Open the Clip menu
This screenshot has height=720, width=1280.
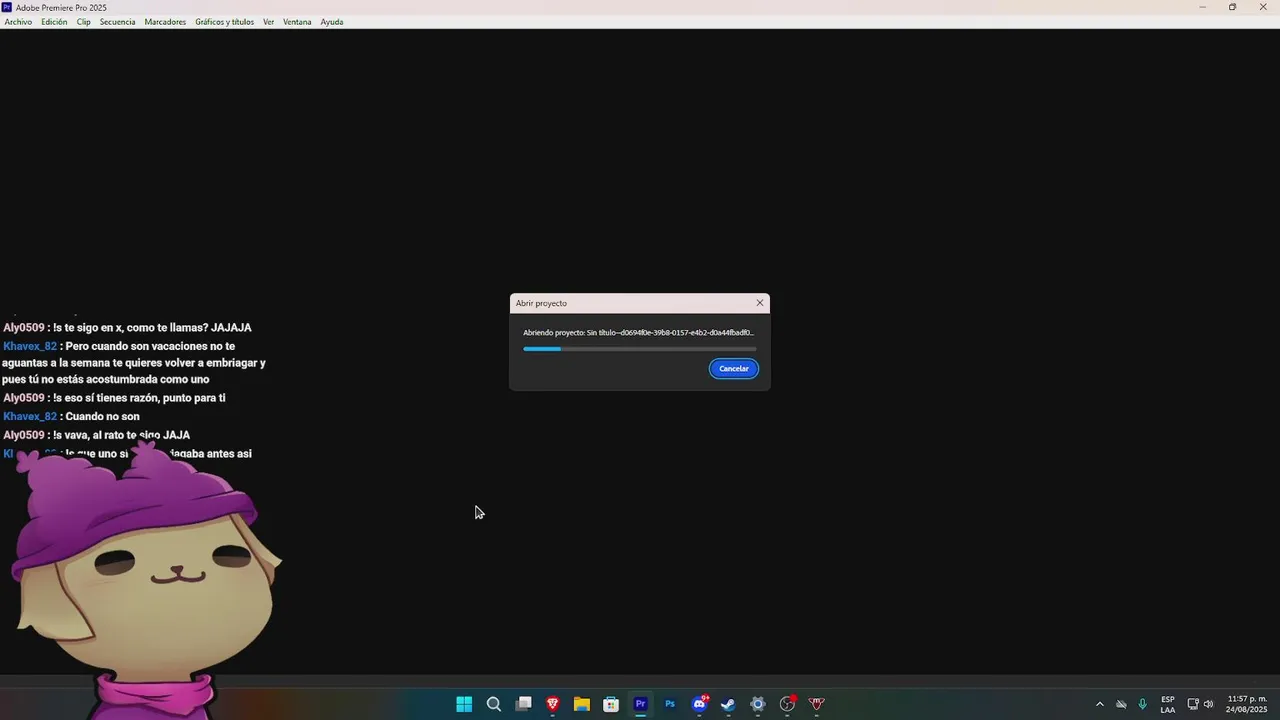pyautogui.click(x=84, y=22)
